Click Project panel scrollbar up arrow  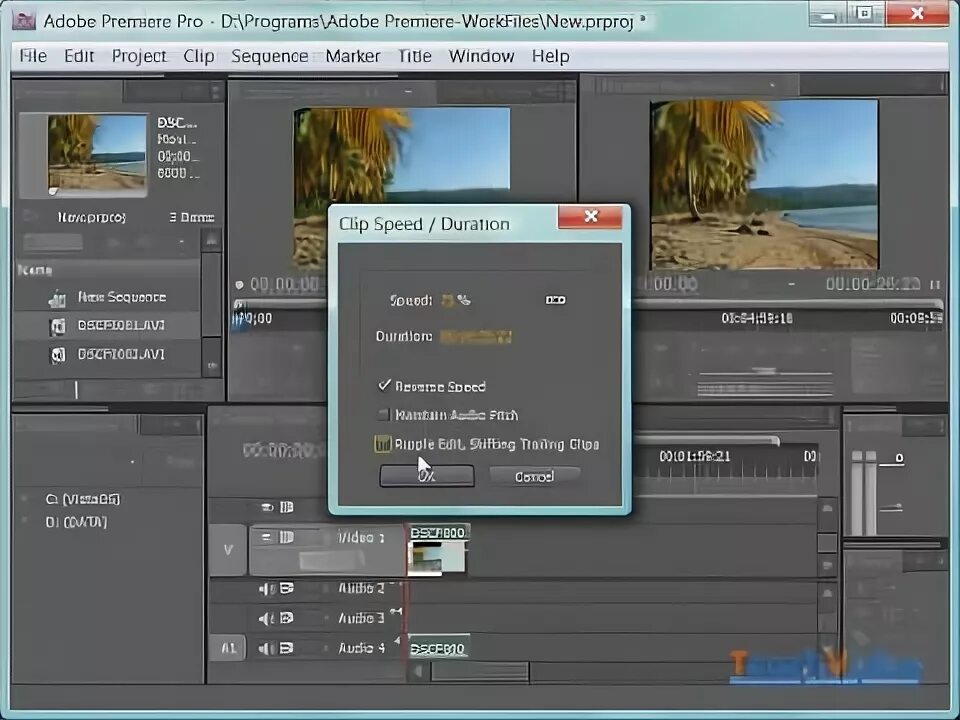pyautogui.click(x=211, y=239)
